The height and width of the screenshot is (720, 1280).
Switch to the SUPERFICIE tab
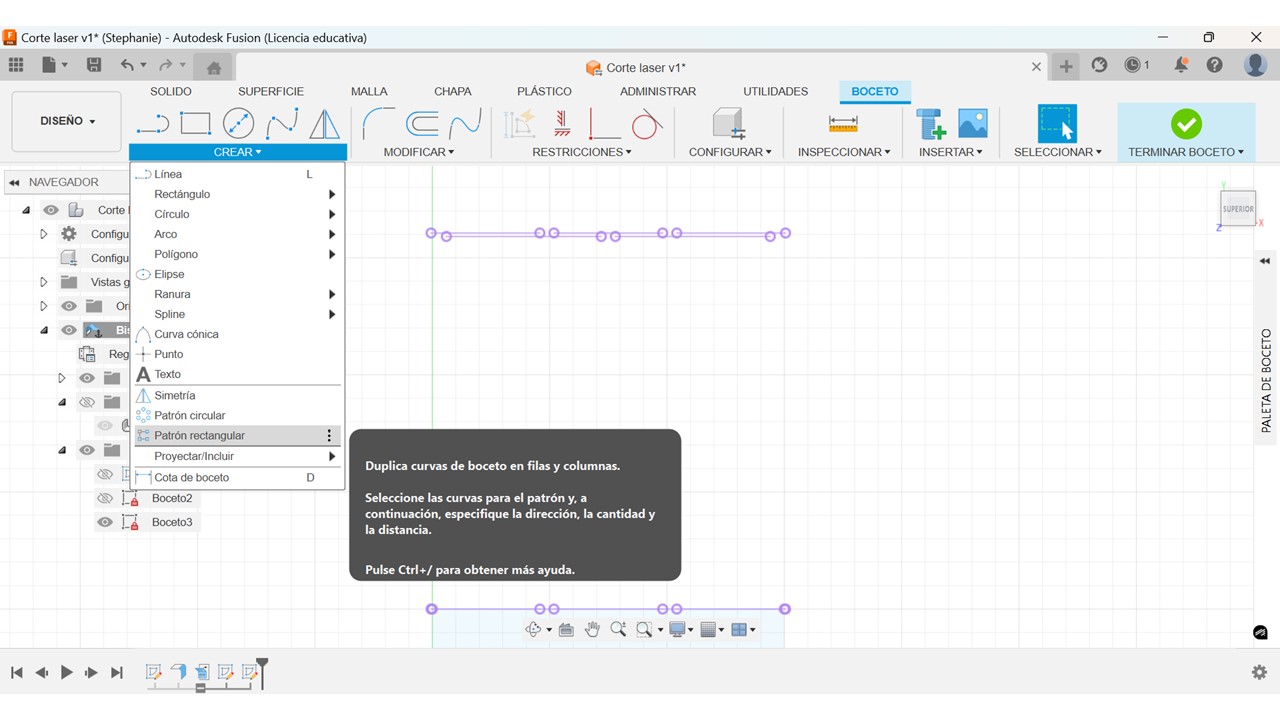[270, 91]
